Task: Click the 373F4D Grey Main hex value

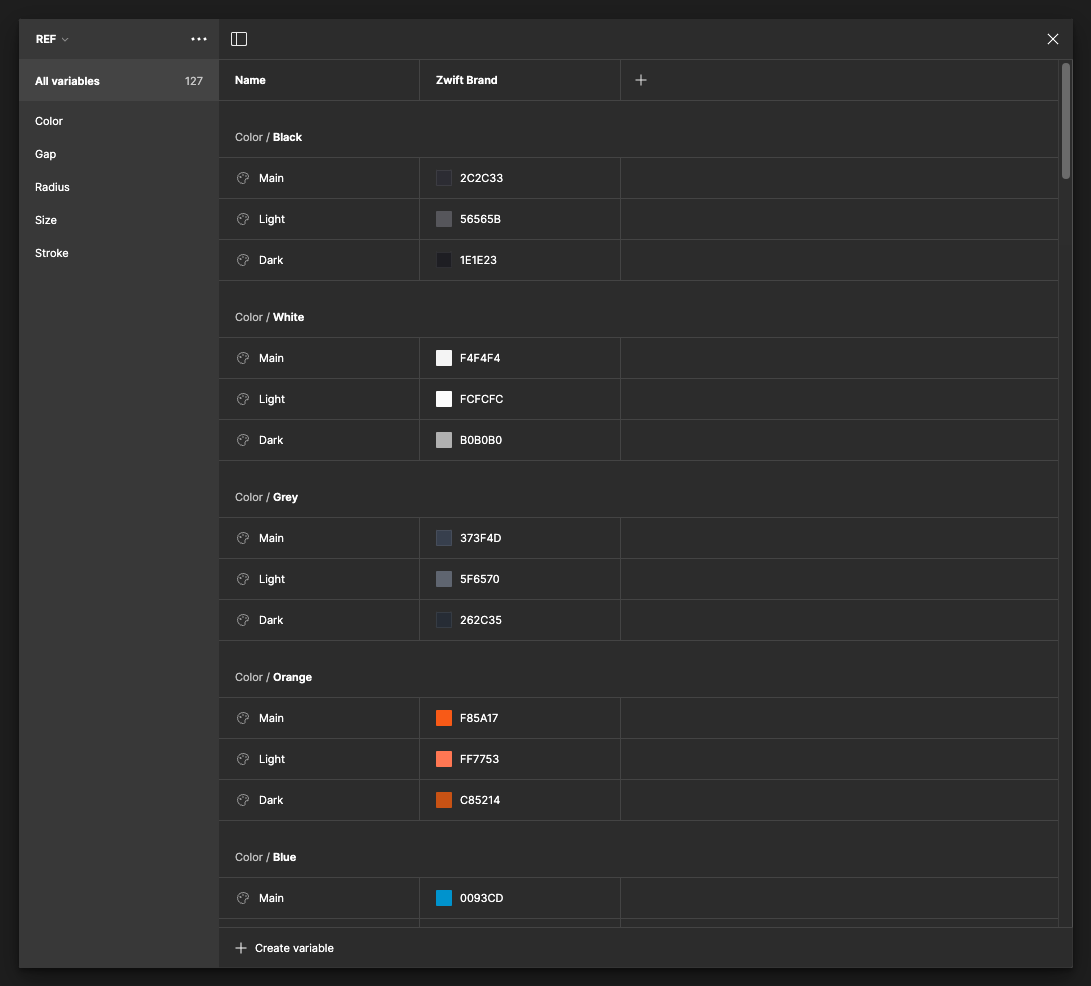Action: point(480,538)
